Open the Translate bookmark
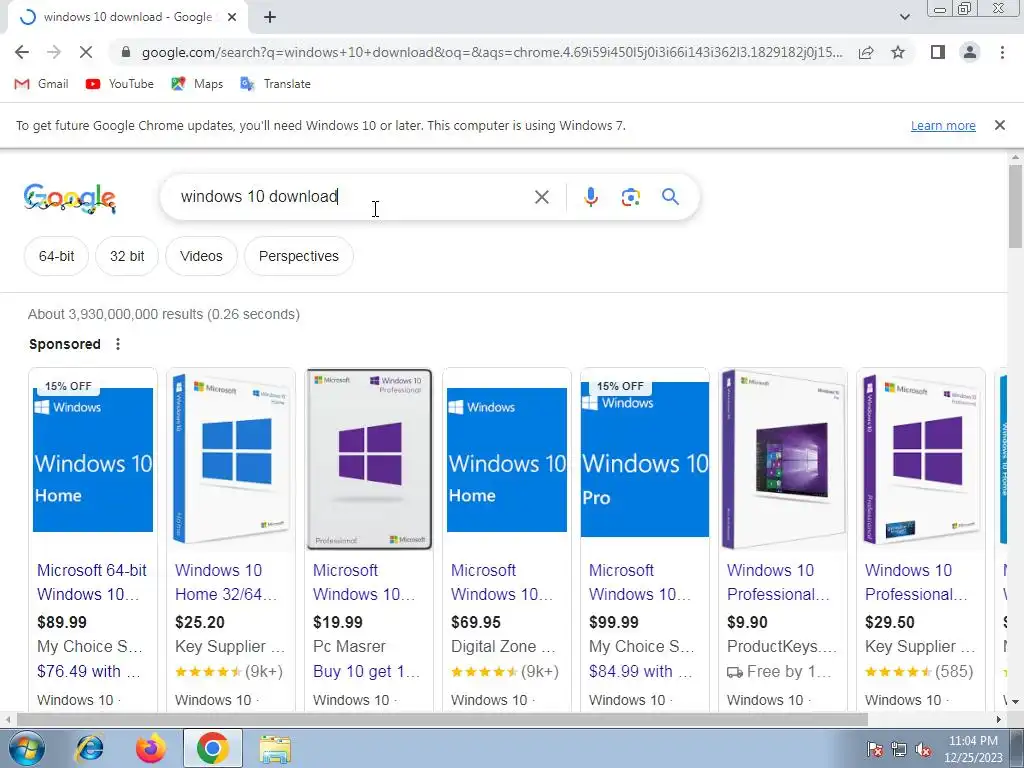This screenshot has height=768, width=1024. (x=275, y=84)
